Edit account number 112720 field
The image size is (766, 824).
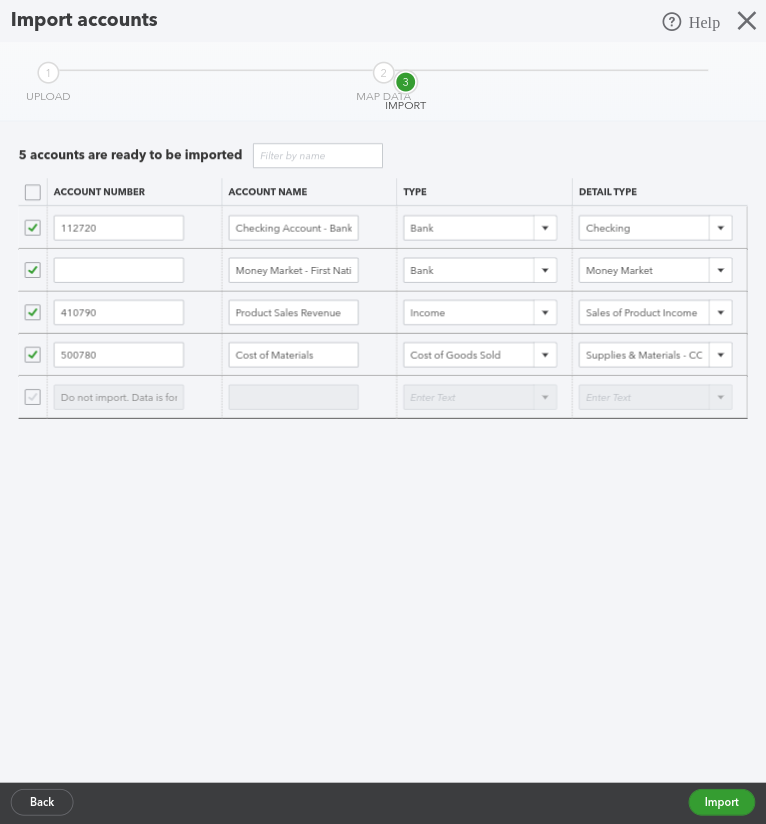pos(119,228)
